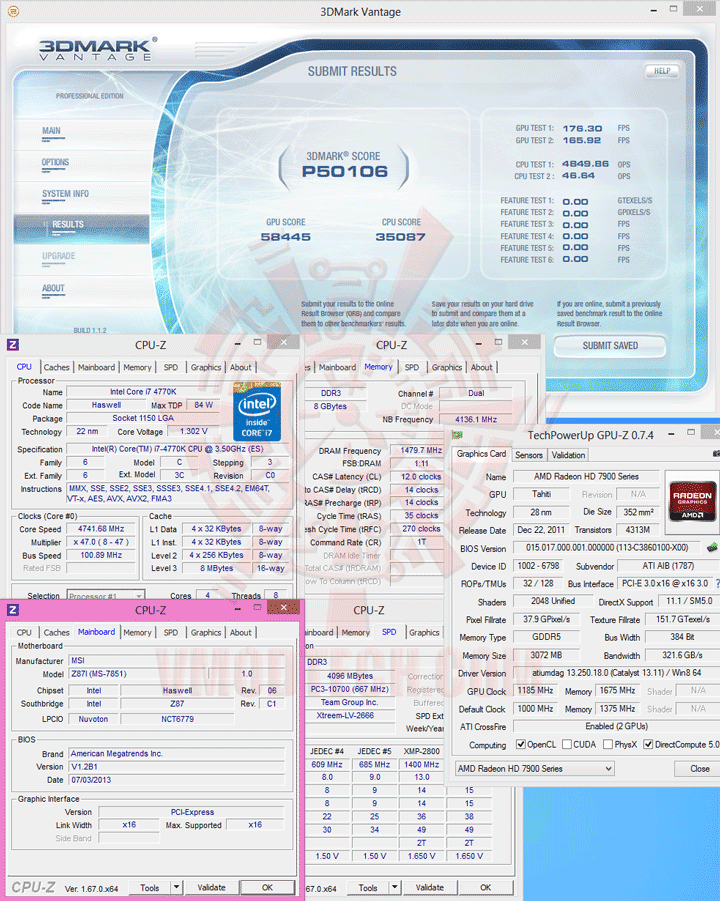Image resolution: width=720 pixels, height=901 pixels.
Task: Switch to the Sensors tab in GPU-Z
Action: 529,455
